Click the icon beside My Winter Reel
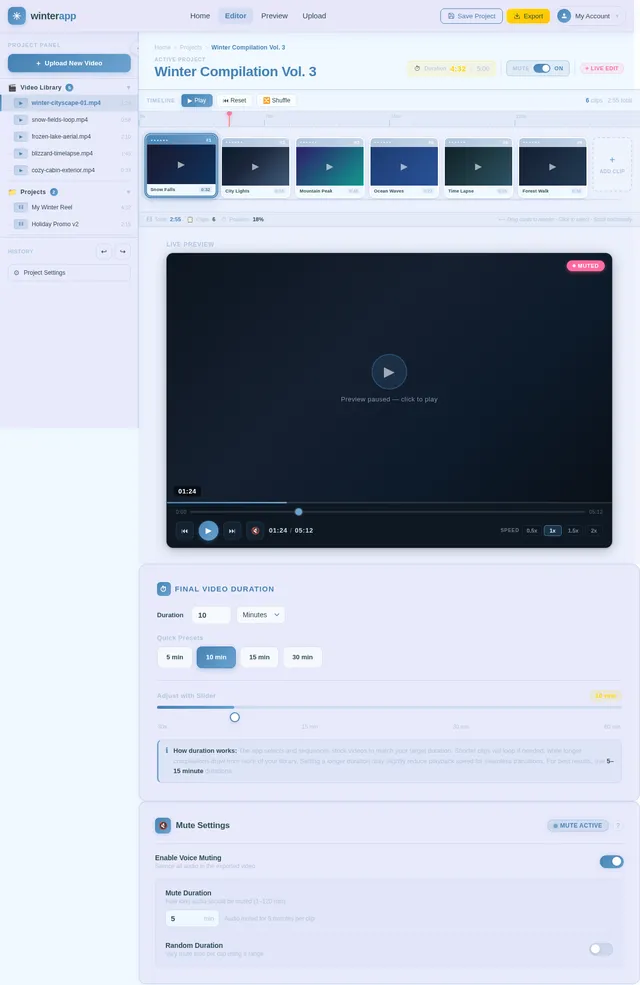 (21, 207)
